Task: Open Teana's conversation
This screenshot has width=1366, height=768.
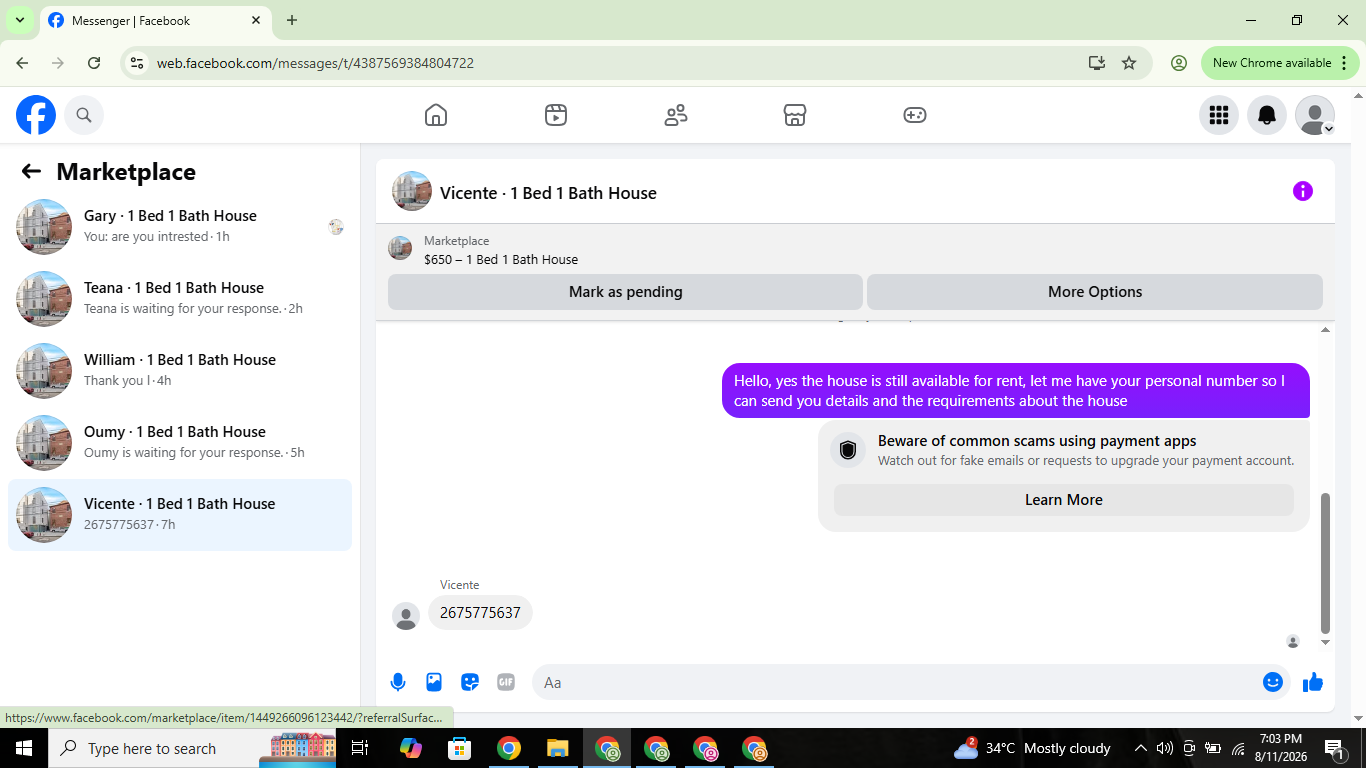Action: click(x=180, y=299)
